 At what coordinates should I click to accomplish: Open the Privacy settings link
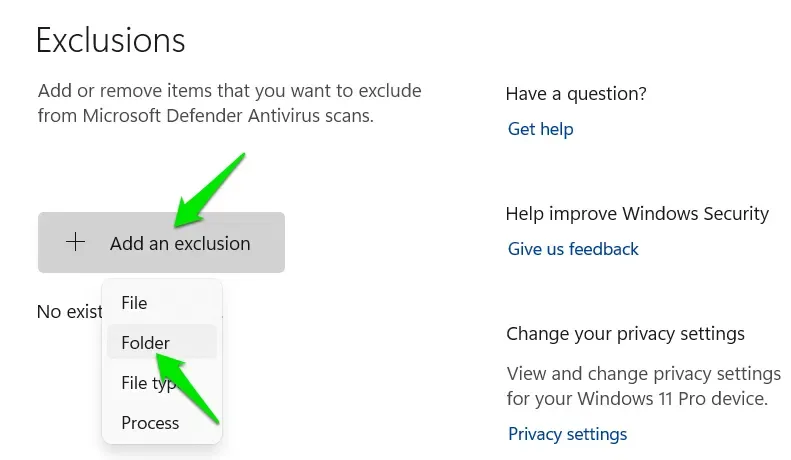(x=567, y=434)
